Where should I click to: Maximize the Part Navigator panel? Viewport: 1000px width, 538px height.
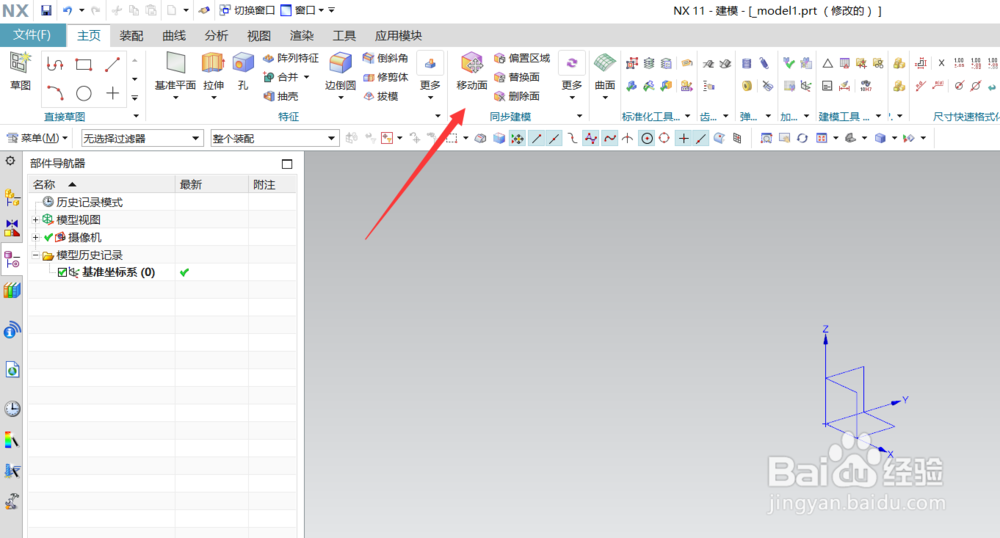tap(287, 164)
